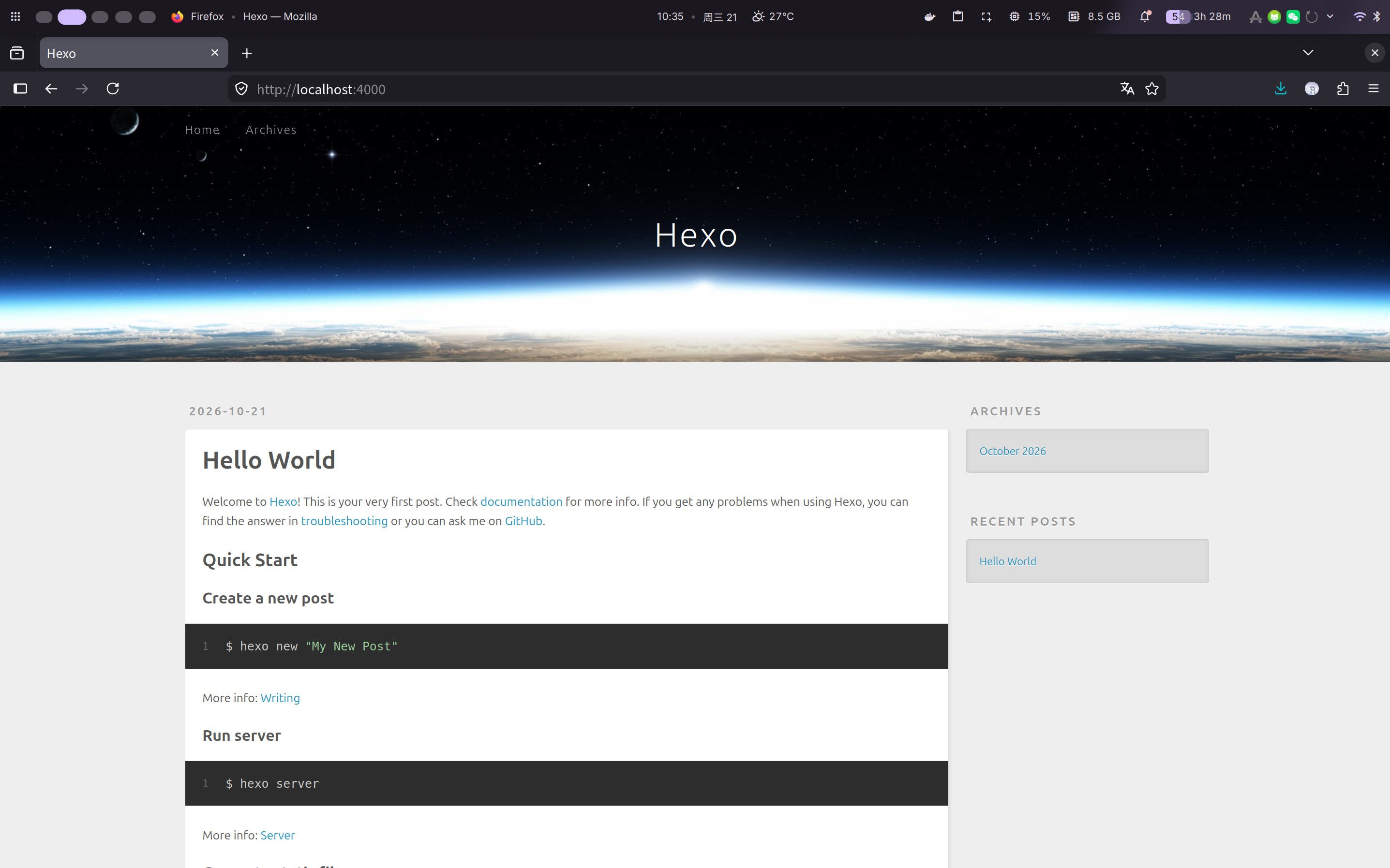Image resolution: width=1390 pixels, height=868 pixels.
Task: Open the notifications bell
Action: (1145, 16)
